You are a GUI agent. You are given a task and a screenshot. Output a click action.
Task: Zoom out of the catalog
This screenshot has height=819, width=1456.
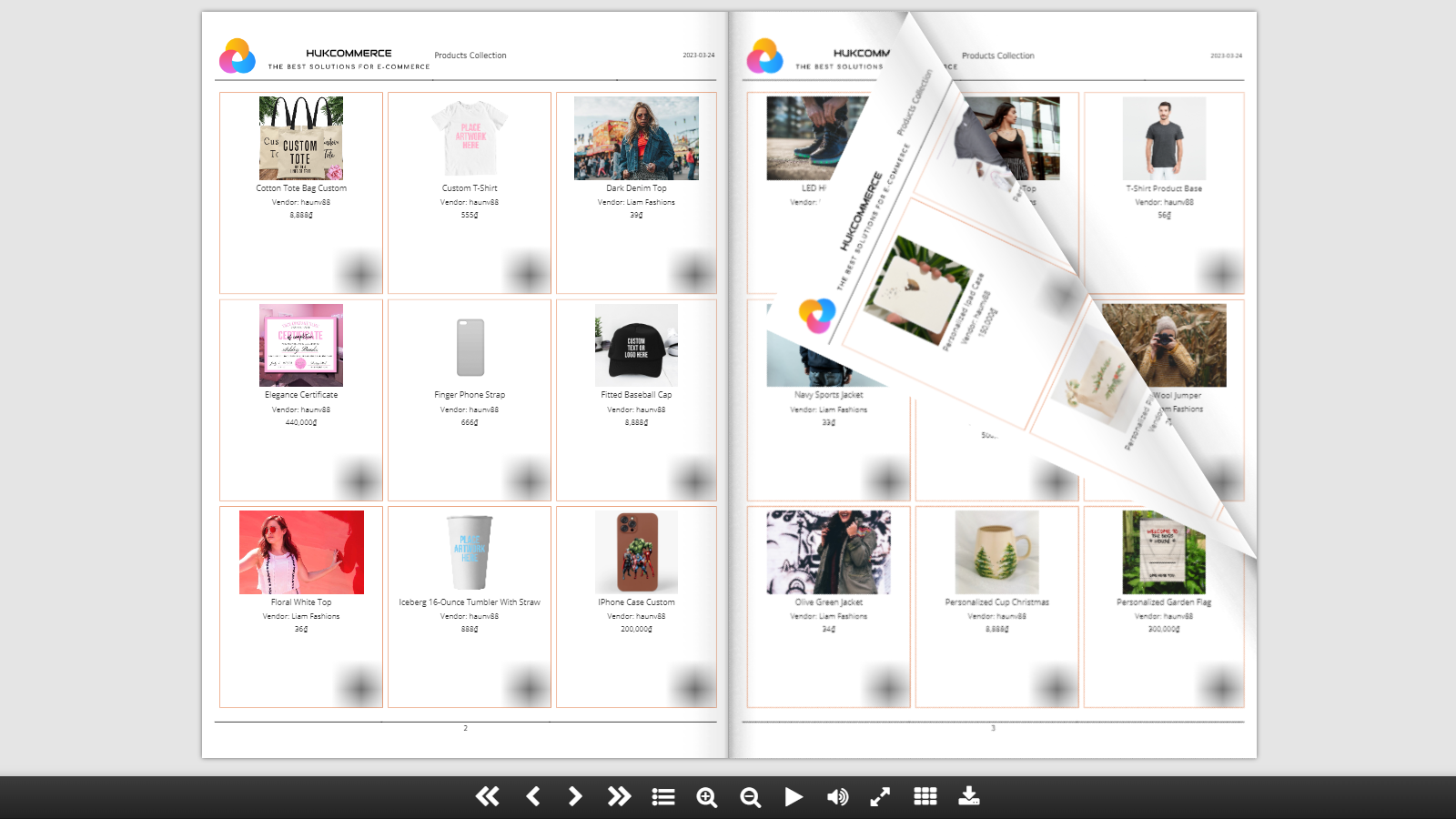point(751,797)
